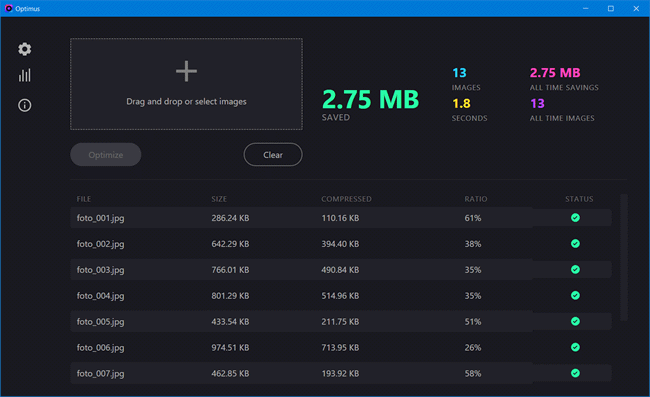This screenshot has height=397, width=650.
Task: Click compressed value 193.92 KB
Action: click(340, 373)
